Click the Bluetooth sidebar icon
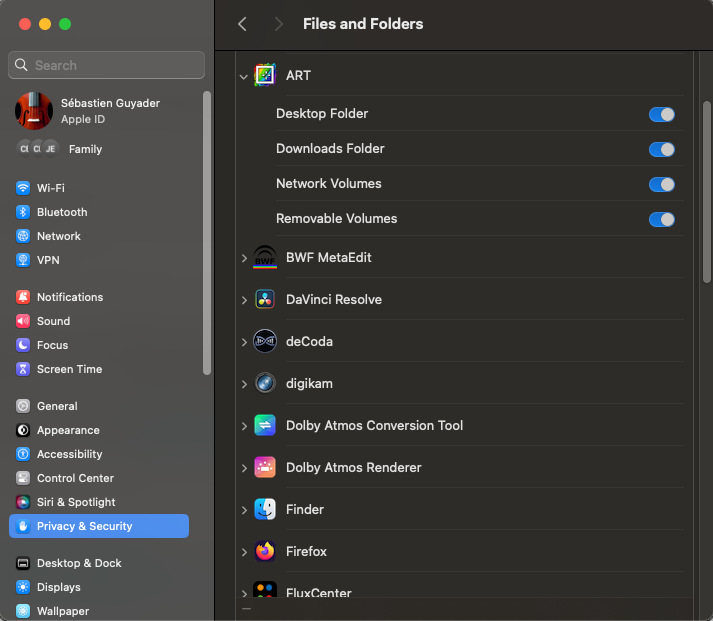The image size is (713, 621). point(23,212)
